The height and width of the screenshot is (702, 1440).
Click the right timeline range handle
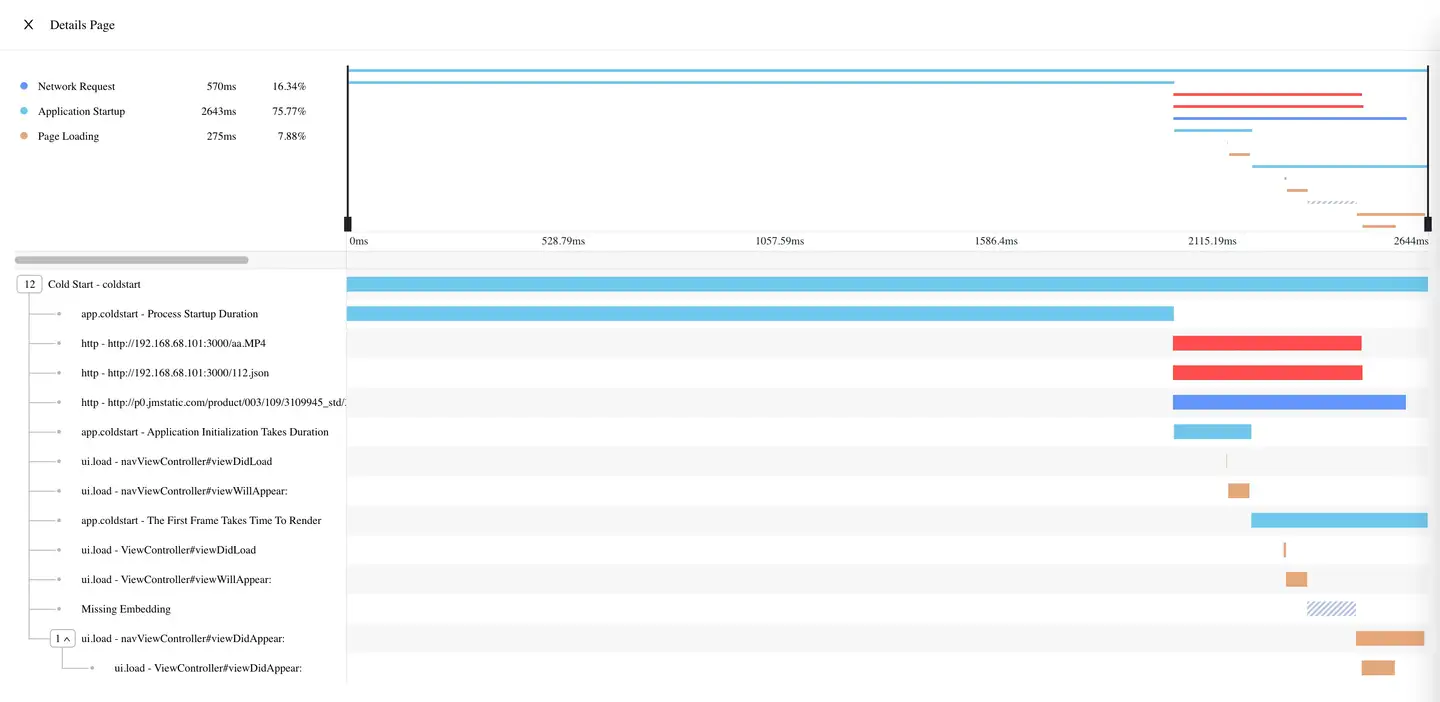[1427, 224]
